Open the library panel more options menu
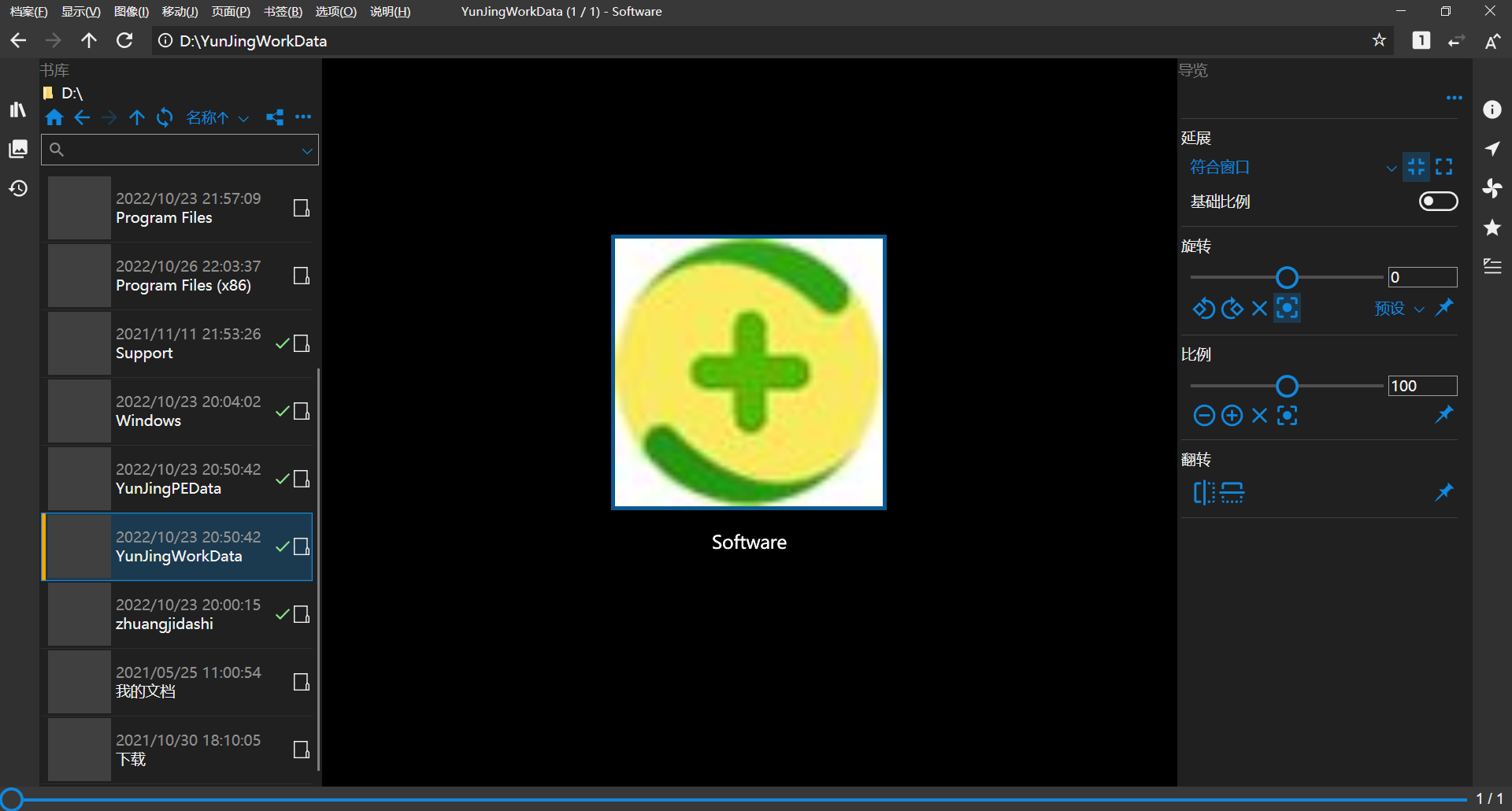Viewport: 1512px width, 811px height. click(x=303, y=117)
